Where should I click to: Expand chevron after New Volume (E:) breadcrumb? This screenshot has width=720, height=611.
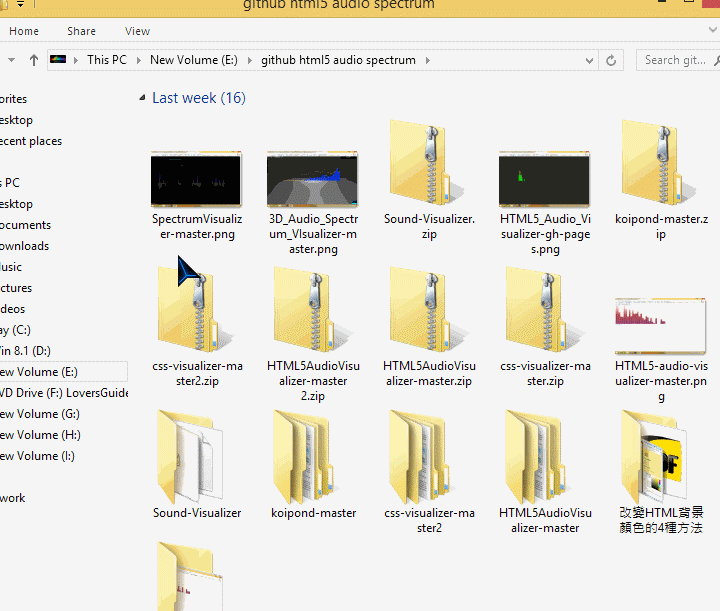[250, 60]
